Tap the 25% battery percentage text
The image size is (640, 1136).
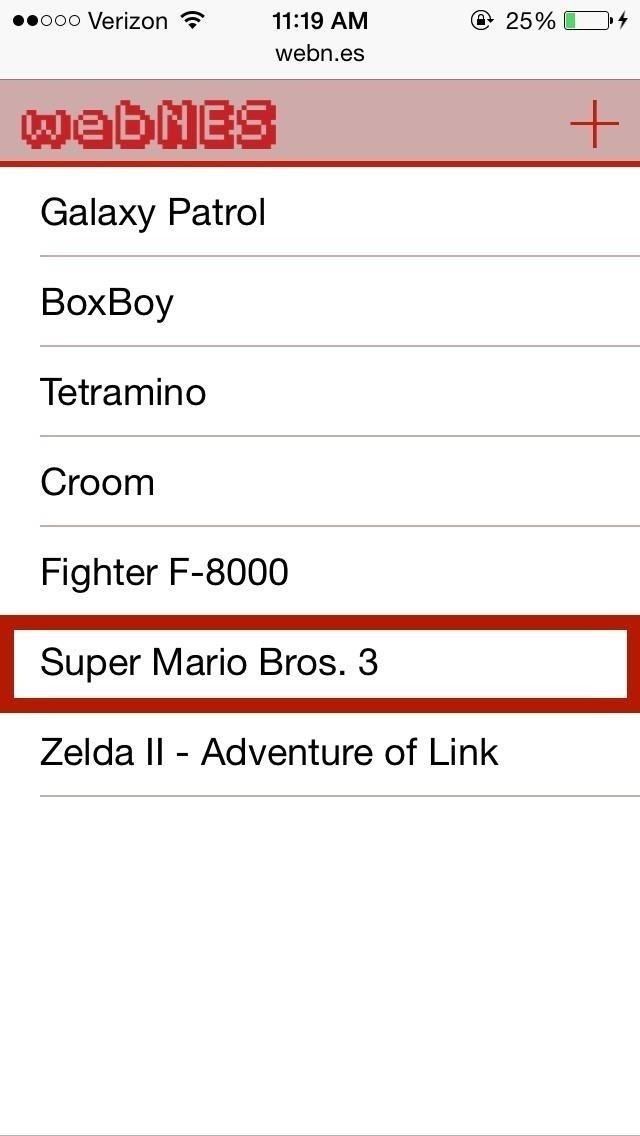[x=530, y=21]
